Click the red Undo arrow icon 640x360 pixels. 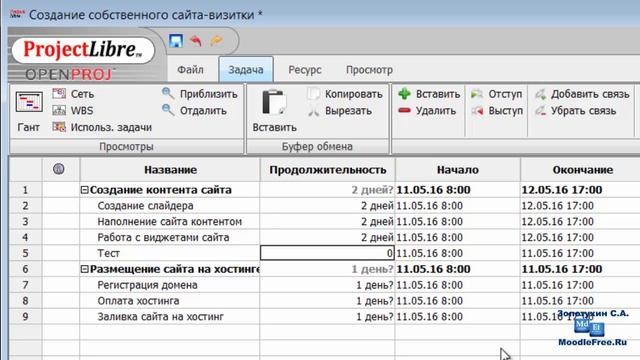[196, 41]
